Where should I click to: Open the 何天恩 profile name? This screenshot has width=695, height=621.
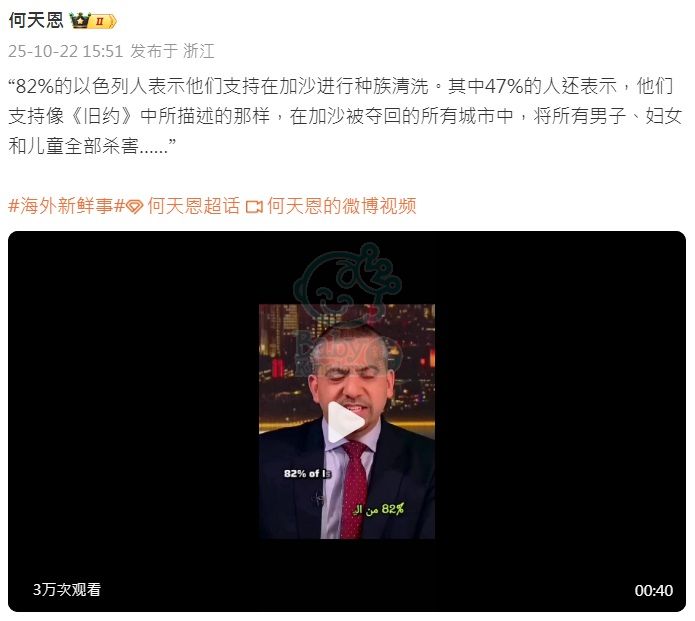click(36, 20)
